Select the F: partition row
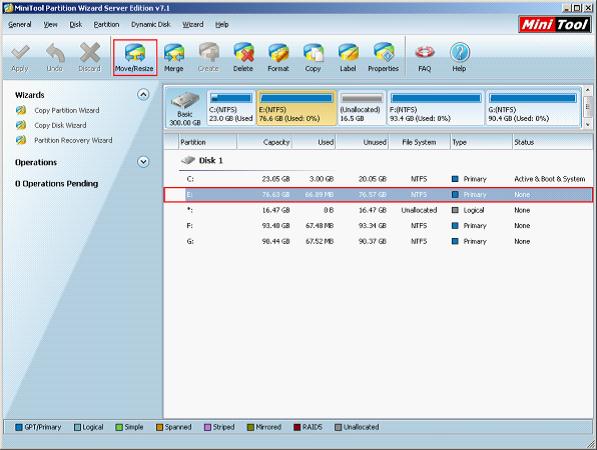 378,226
